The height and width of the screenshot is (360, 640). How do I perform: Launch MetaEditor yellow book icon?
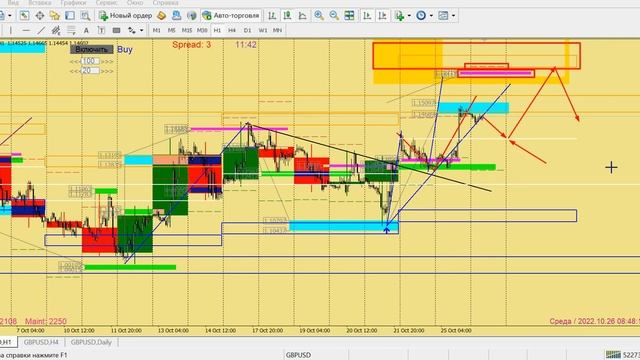(161, 16)
